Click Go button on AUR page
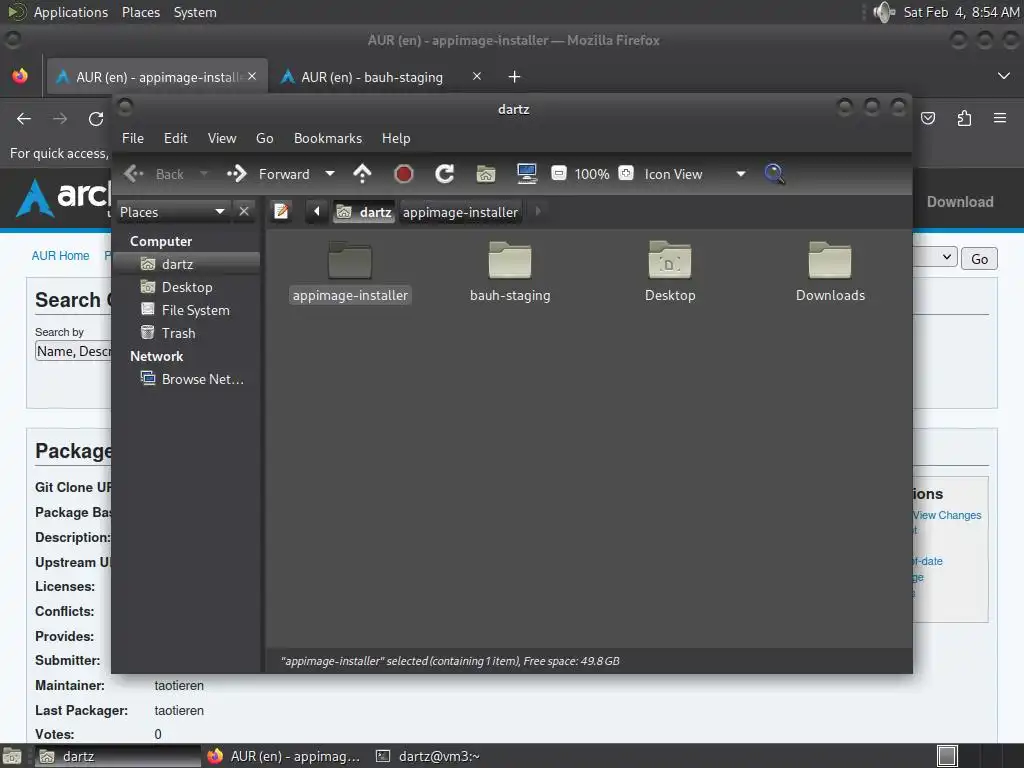 tap(979, 259)
